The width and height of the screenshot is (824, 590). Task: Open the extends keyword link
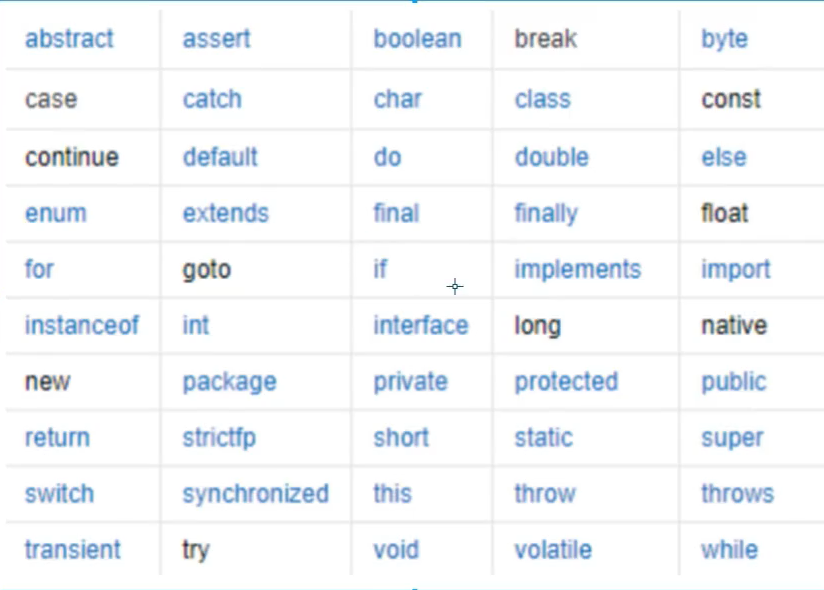point(225,213)
